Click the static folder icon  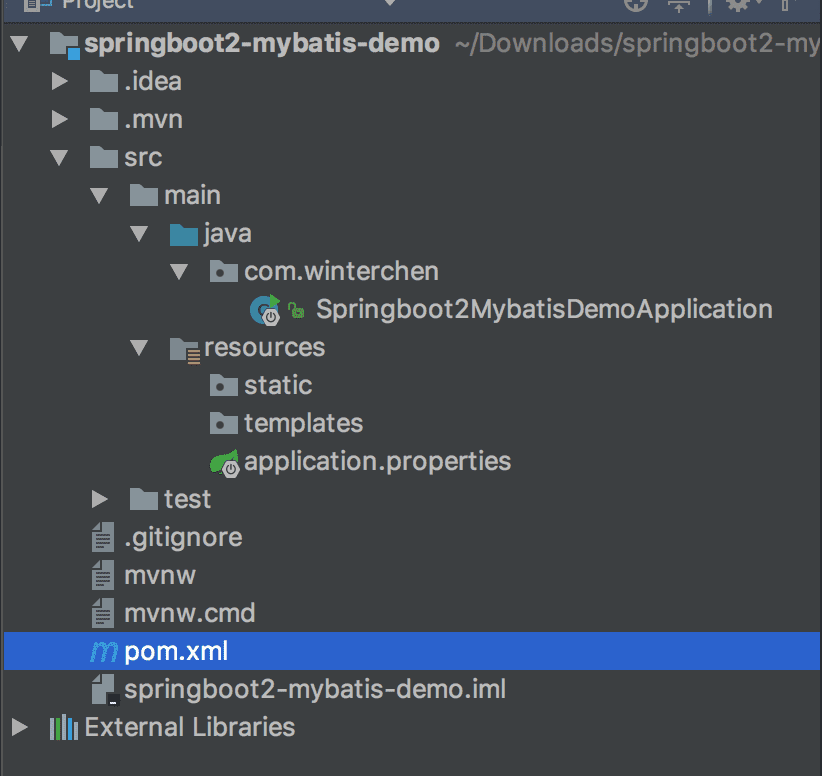point(224,386)
